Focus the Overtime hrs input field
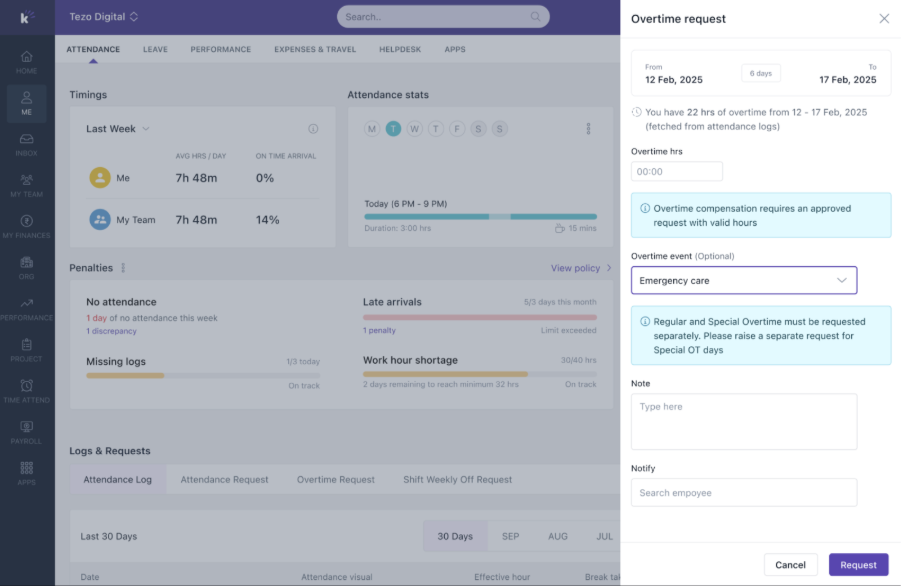 point(677,171)
